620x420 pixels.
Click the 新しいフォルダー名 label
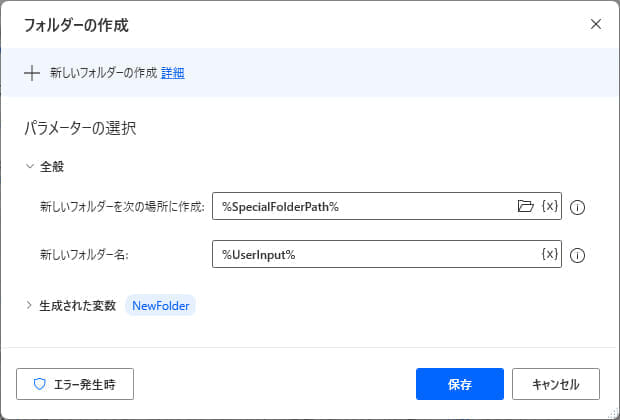pos(84,255)
